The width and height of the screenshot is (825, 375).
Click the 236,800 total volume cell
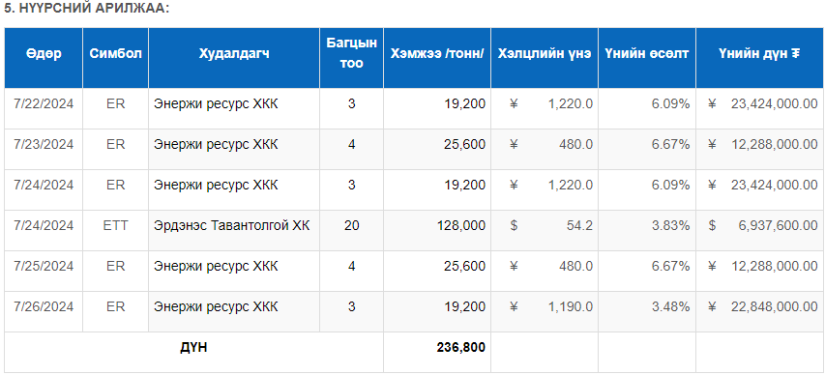pos(437,352)
